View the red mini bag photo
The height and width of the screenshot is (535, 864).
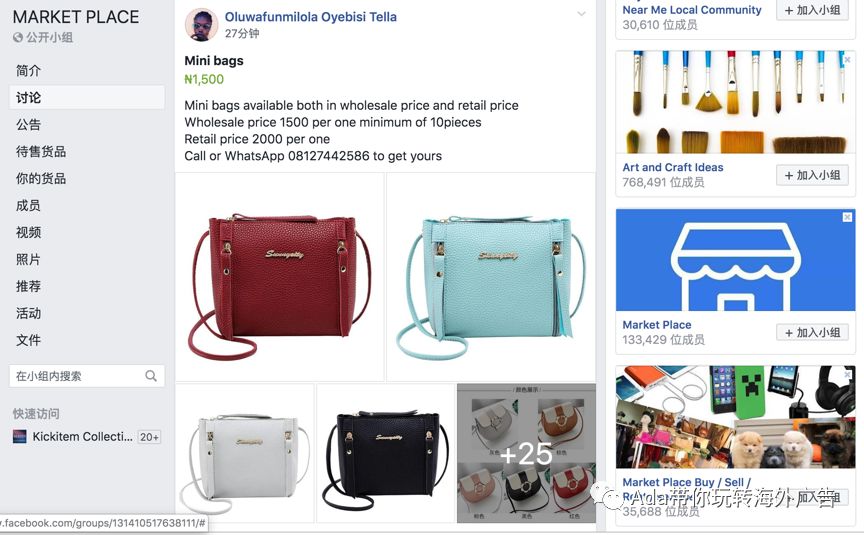click(x=280, y=277)
